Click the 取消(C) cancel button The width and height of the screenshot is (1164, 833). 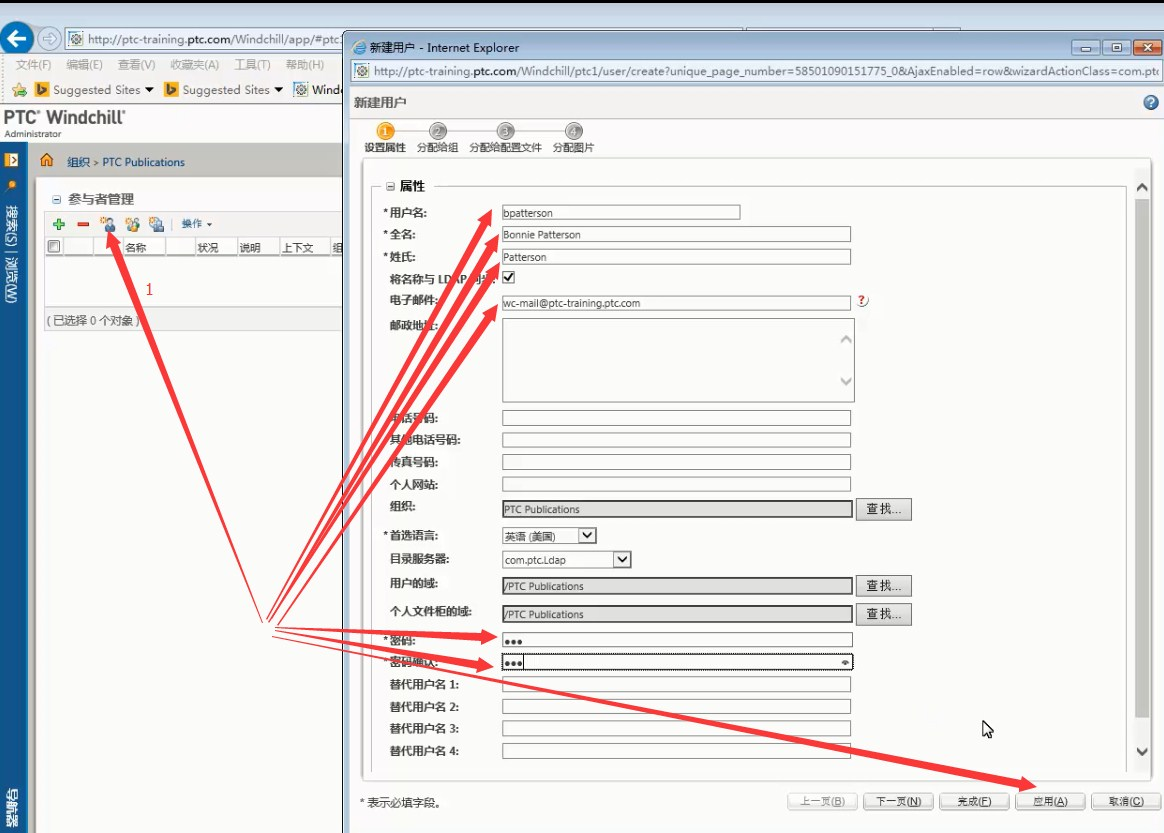click(1126, 801)
